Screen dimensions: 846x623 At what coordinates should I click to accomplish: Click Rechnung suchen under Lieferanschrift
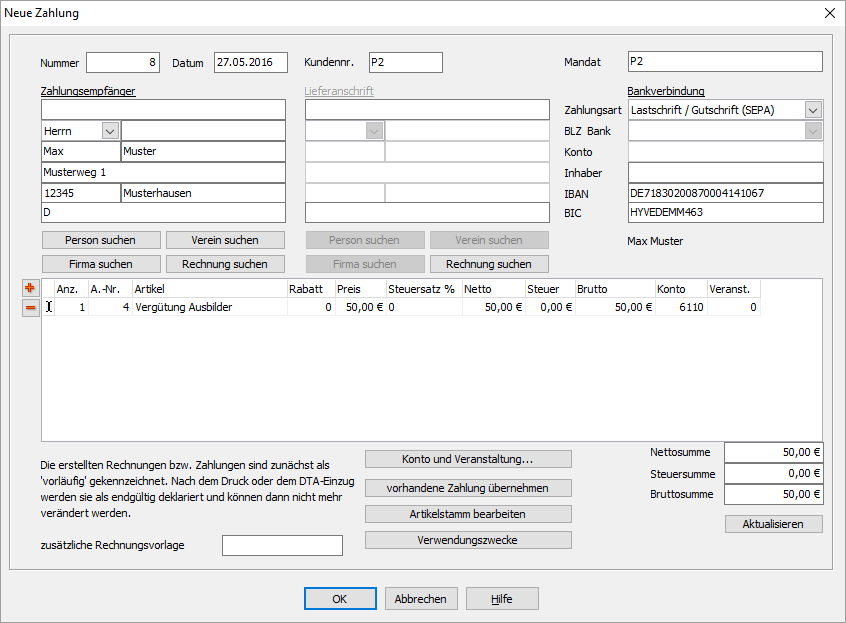[489, 264]
